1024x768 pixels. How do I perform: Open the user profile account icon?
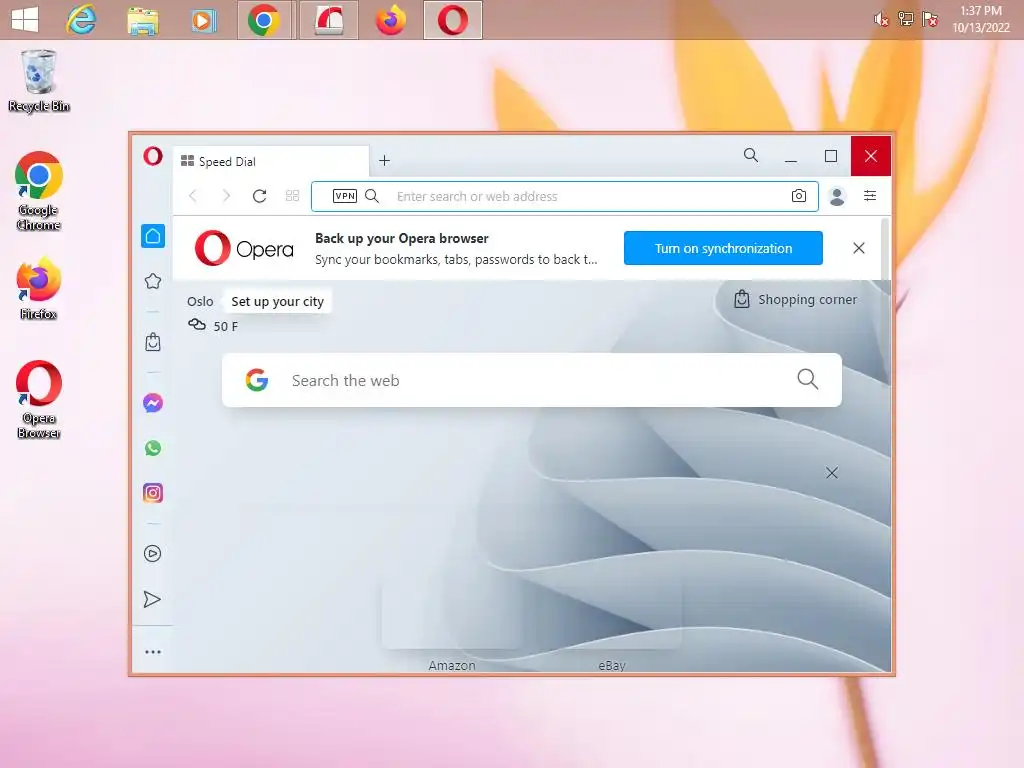[x=837, y=196]
